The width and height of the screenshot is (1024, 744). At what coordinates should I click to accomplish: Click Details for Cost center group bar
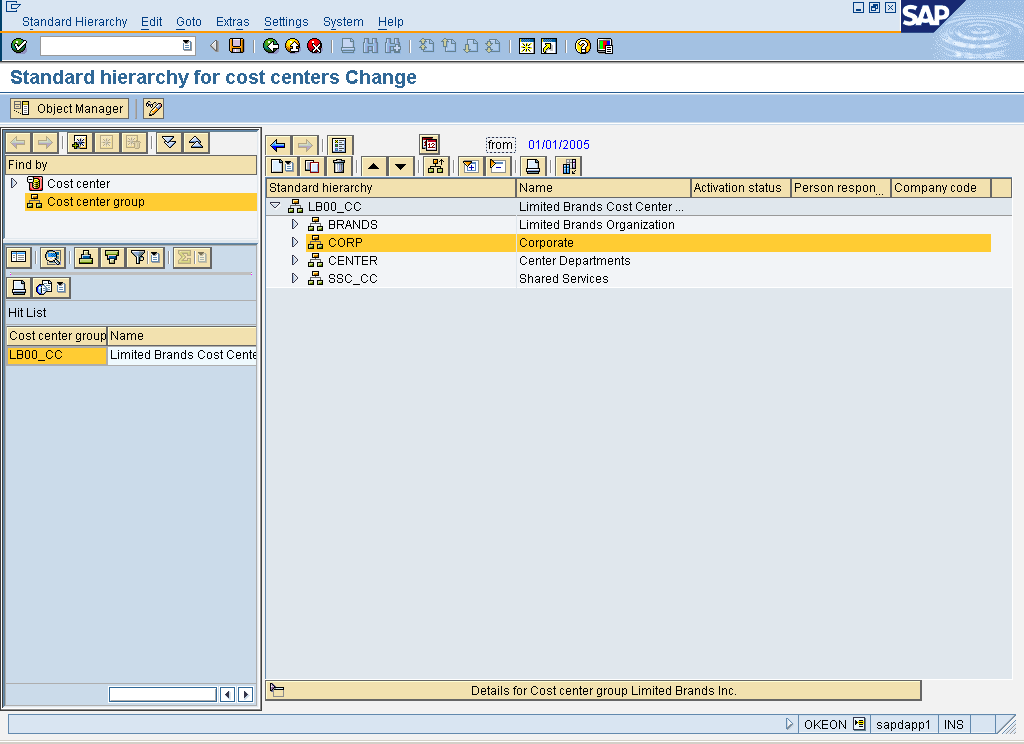pyautogui.click(x=594, y=690)
